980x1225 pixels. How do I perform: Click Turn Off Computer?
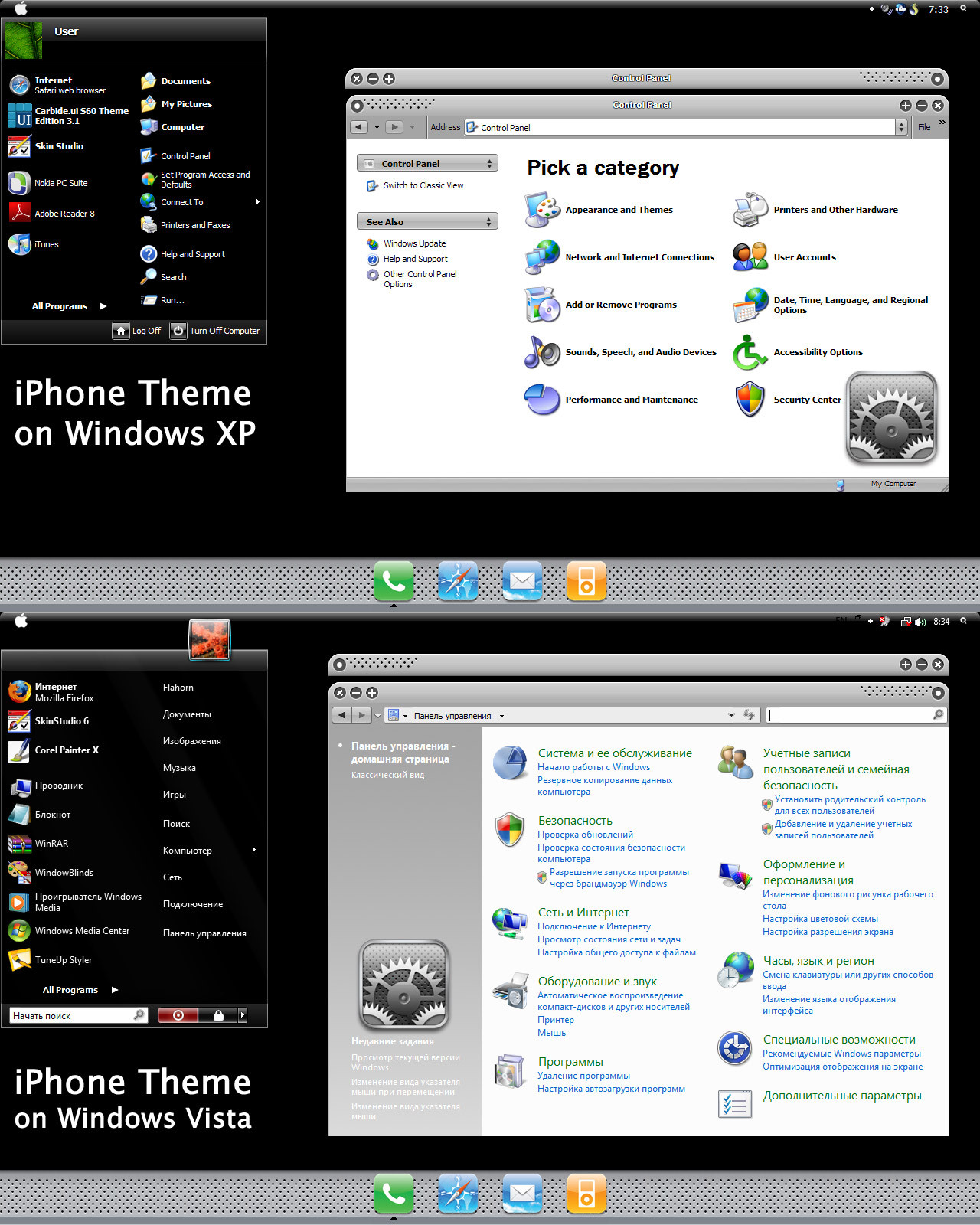coord(216,331)
